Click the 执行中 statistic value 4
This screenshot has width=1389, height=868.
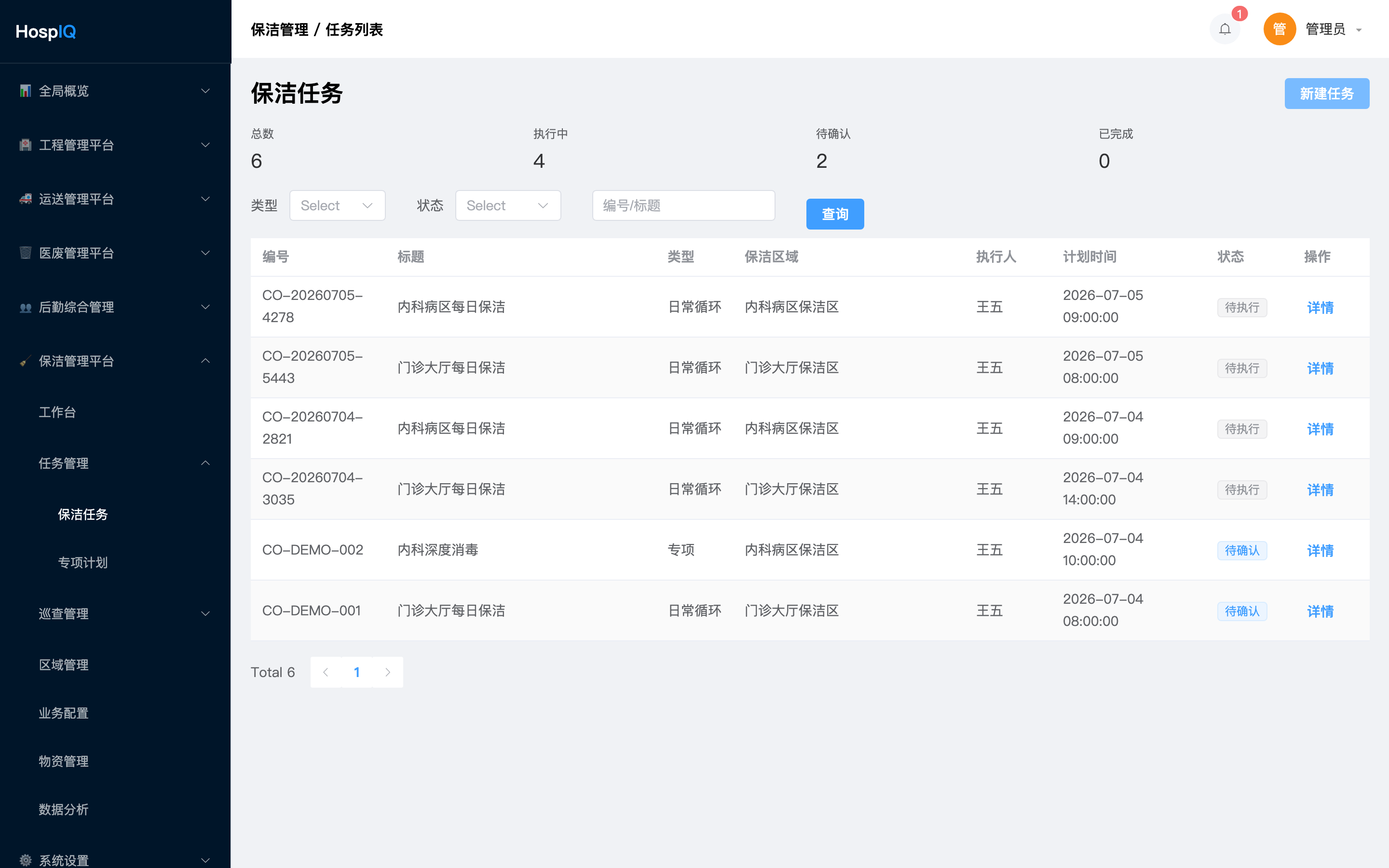tap(539, 162)
